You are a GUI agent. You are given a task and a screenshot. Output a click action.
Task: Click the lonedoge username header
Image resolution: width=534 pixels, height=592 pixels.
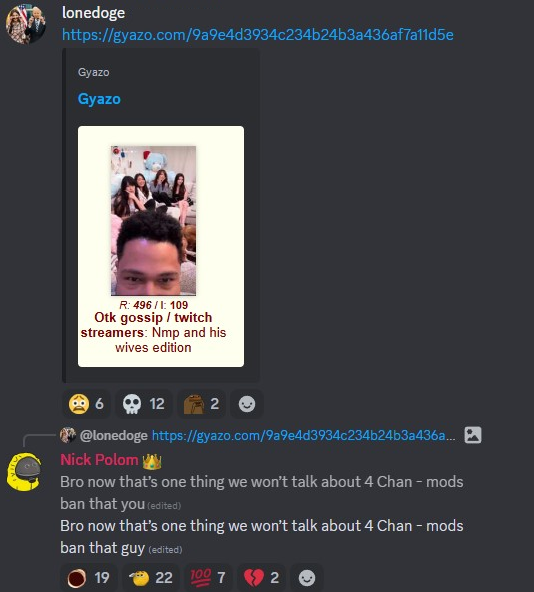tap(93, 13)
